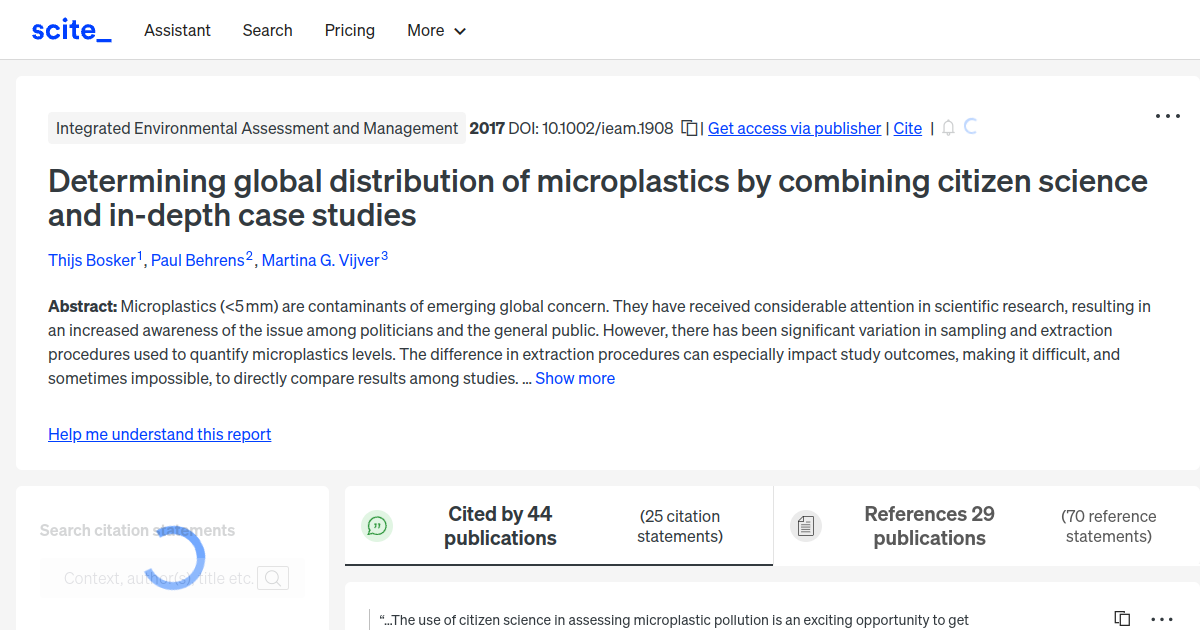
Task: Toggle the article notification bell
Action: coord(947,128)
